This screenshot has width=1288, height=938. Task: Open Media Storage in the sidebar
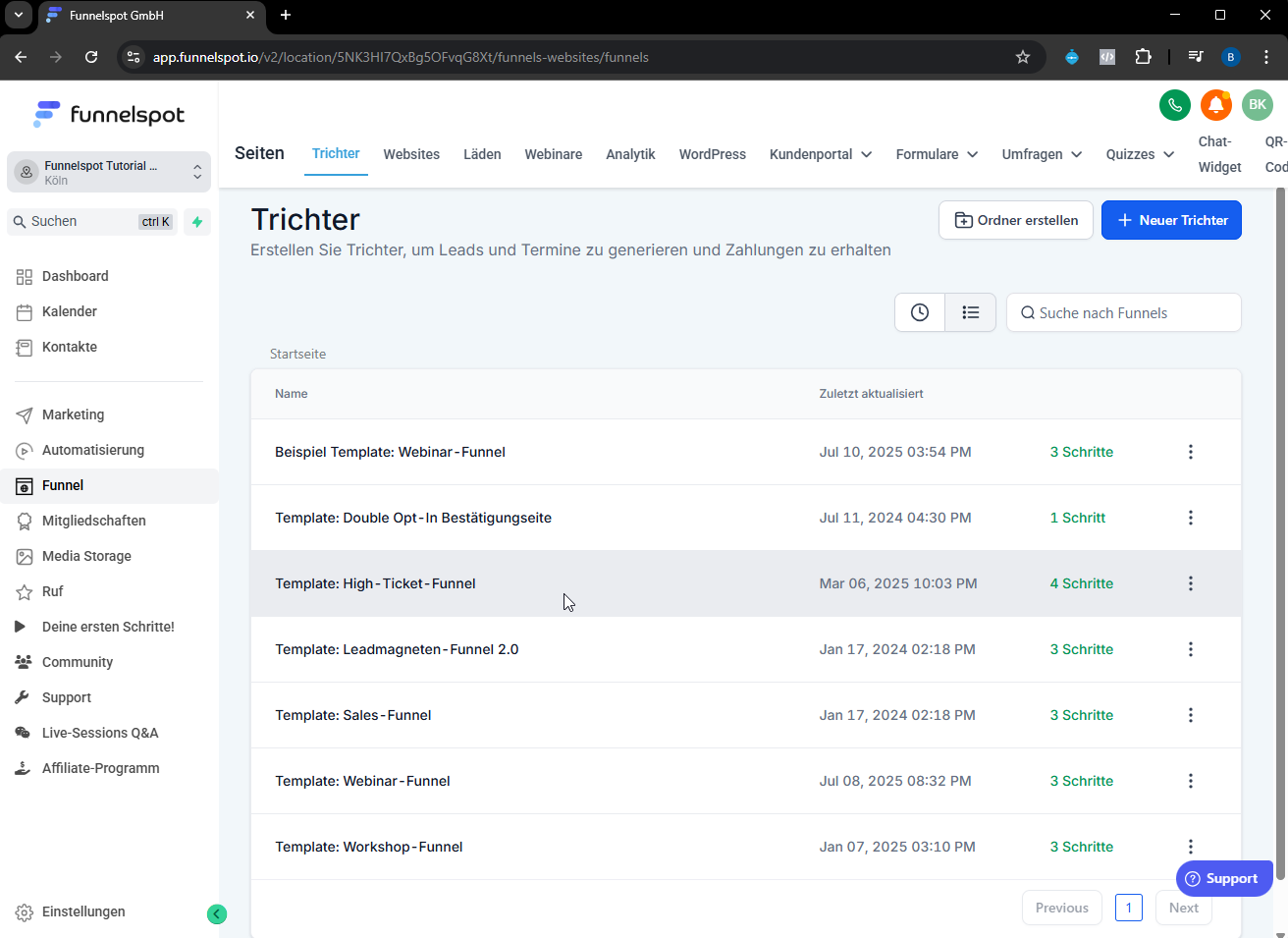click(x=86, y=556)
